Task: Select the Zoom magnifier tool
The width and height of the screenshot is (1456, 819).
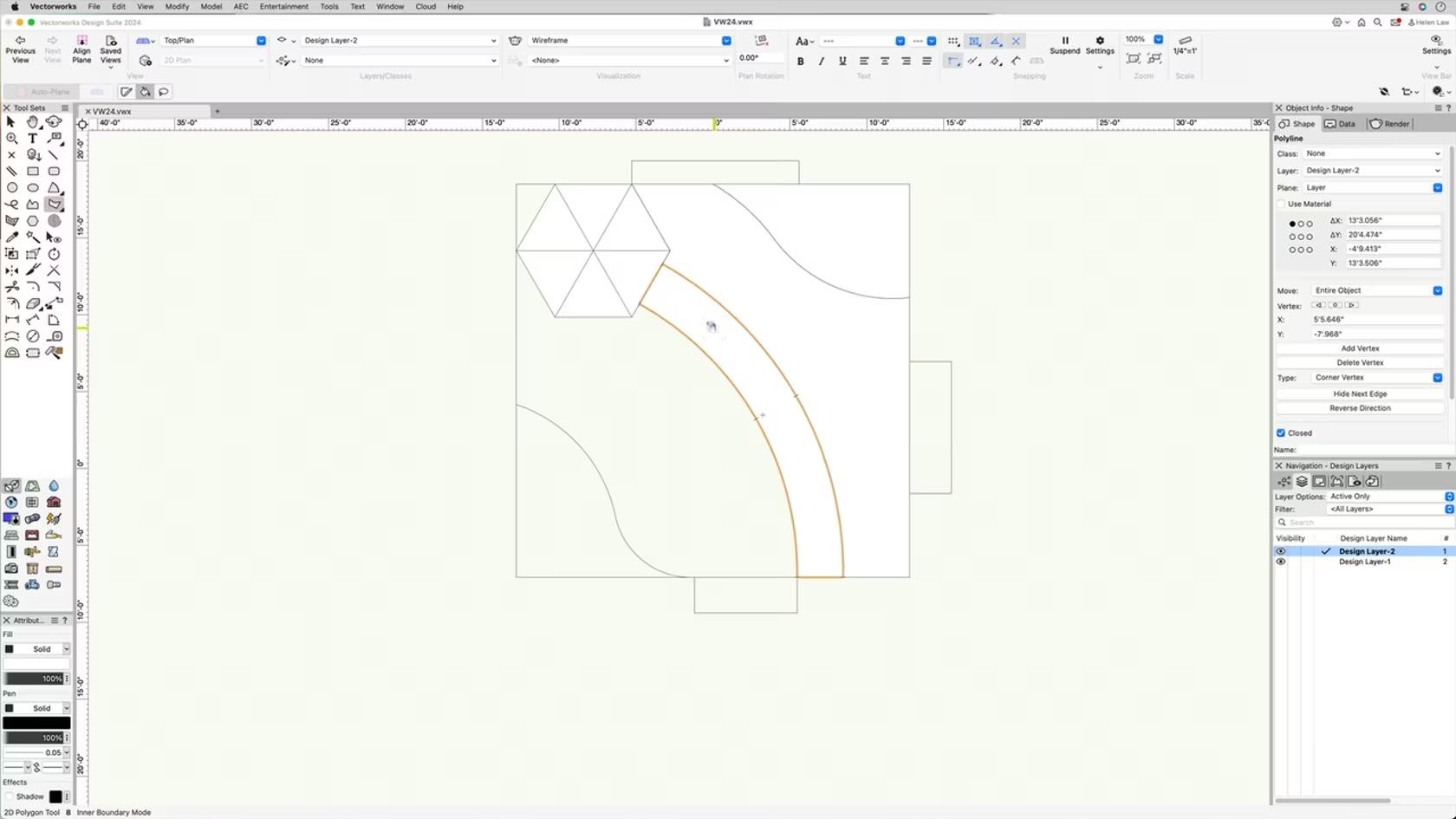Action: 11,139
